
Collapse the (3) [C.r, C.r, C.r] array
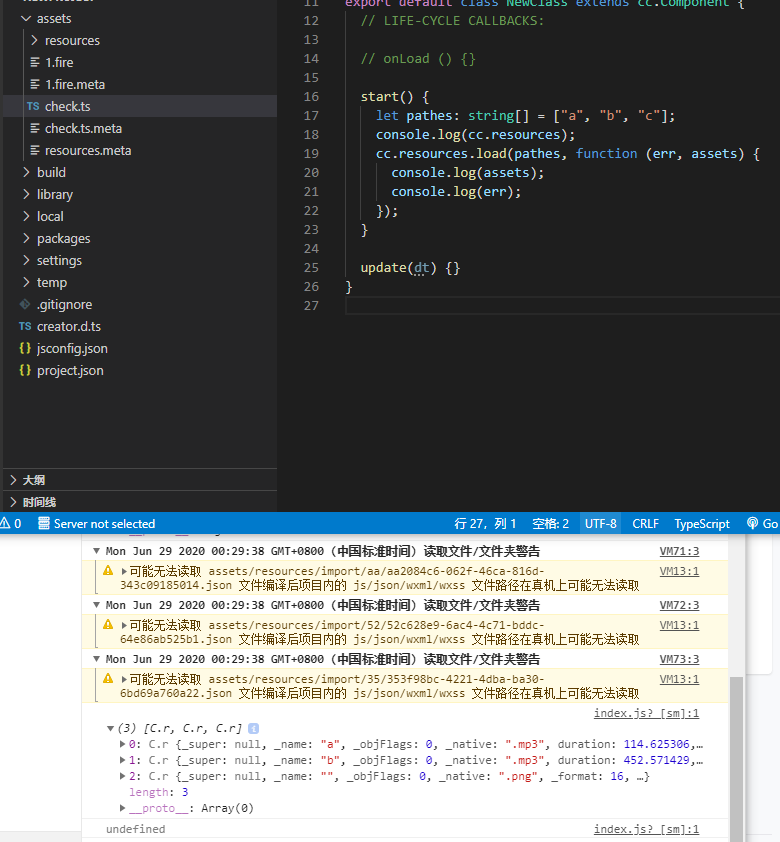point(110,729)
